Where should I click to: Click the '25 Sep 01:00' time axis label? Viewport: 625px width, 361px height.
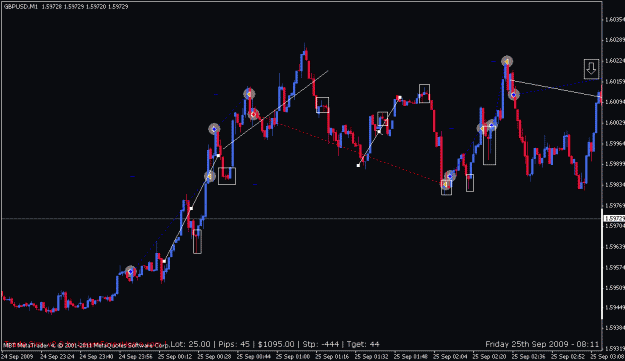pos(293,356)
